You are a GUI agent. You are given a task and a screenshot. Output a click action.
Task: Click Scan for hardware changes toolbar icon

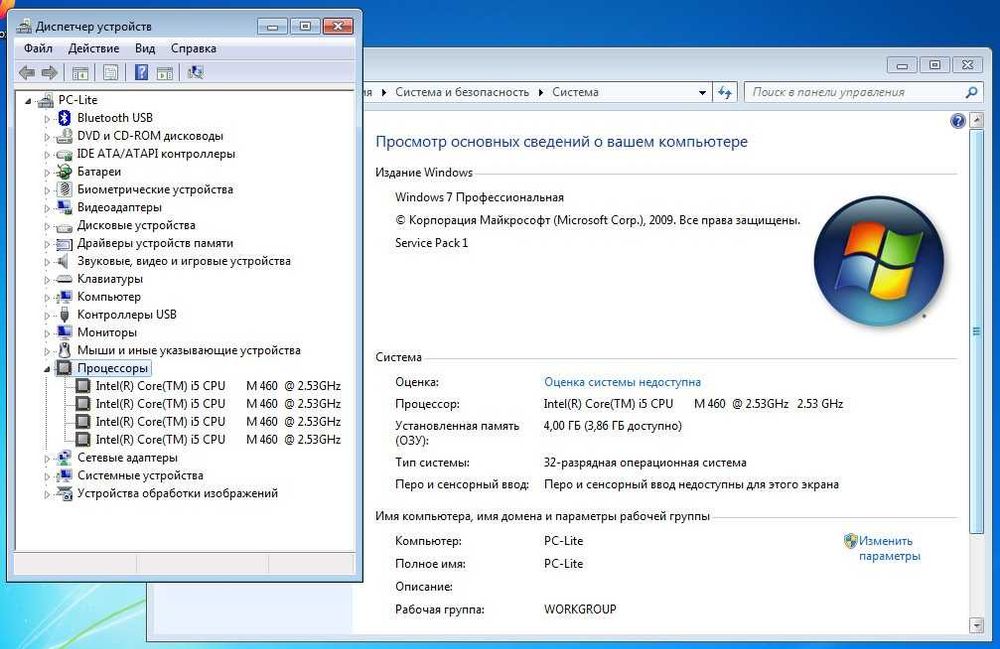195,73
